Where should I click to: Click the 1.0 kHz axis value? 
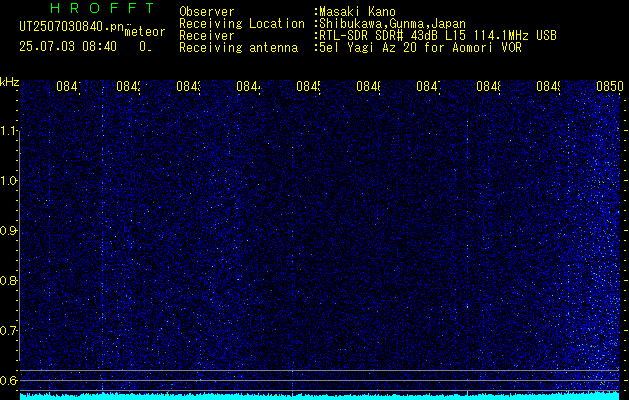click(x=9, y=181)
